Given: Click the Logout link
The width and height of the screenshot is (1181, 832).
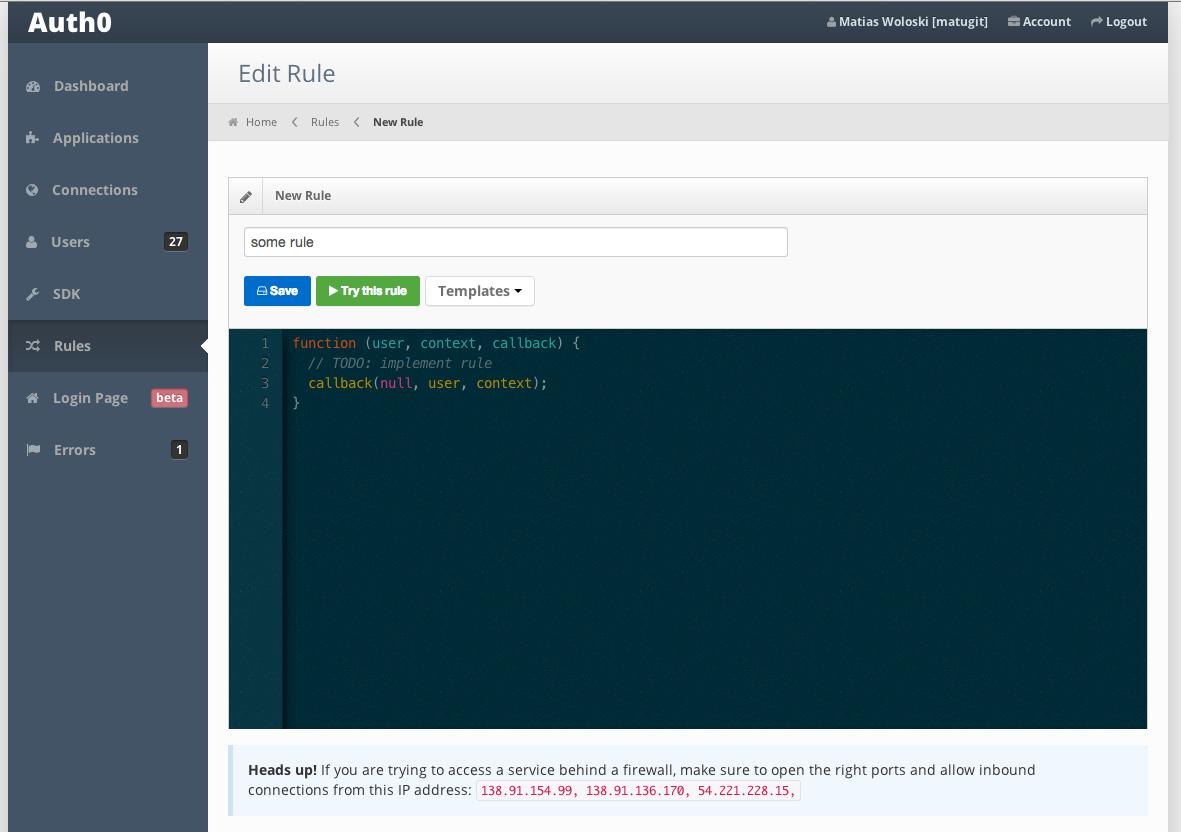Looking at the screenshot, I should pos(1118,22).
